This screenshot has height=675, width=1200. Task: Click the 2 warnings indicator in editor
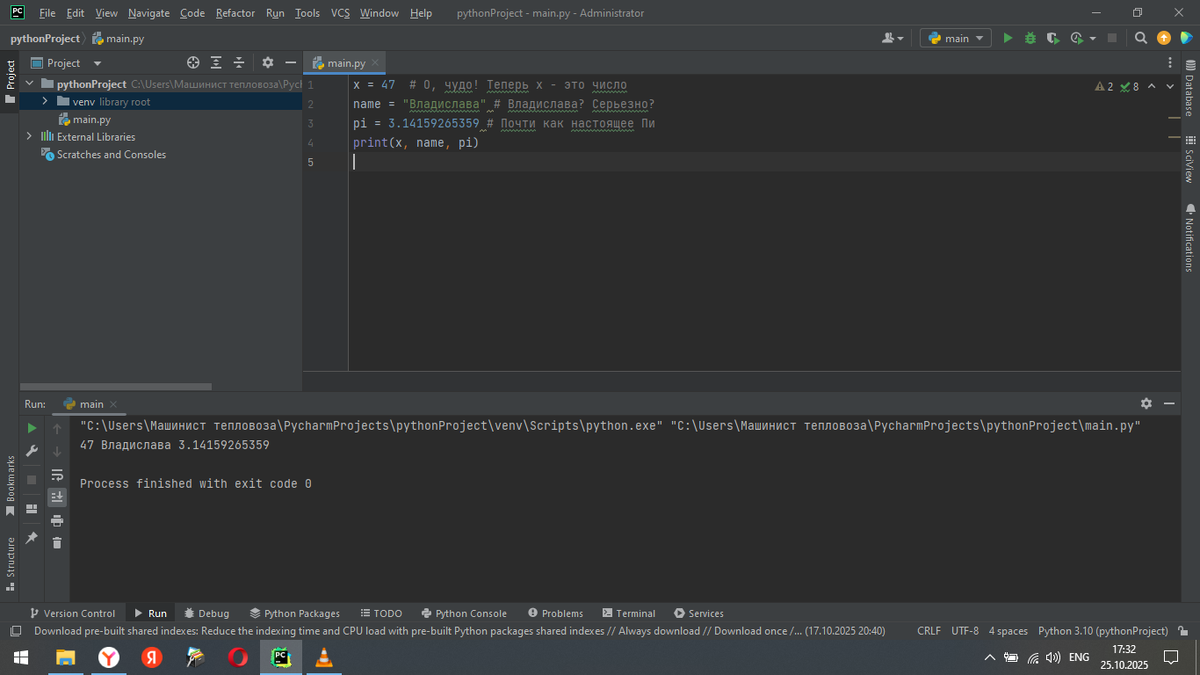click(1105, 87)
